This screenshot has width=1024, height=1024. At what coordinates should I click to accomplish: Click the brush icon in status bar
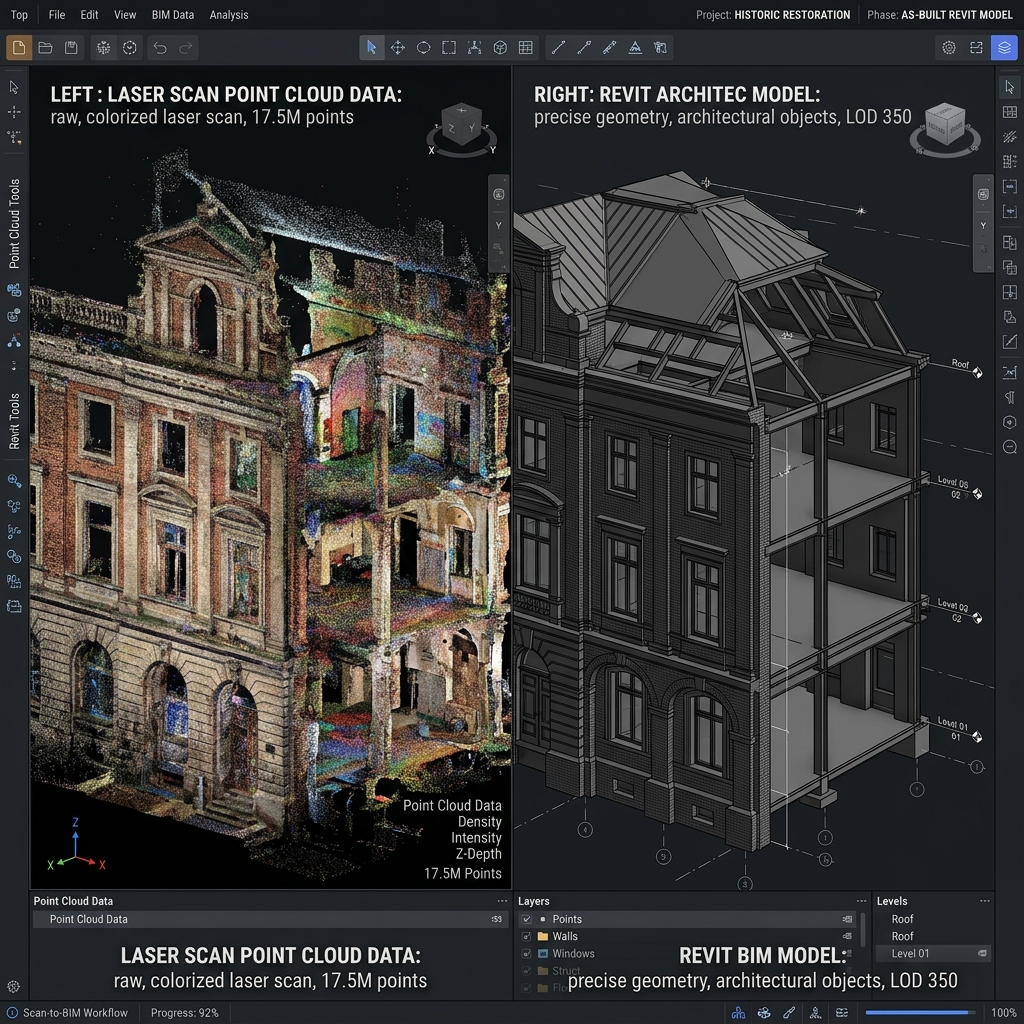click(x=790, y=1013)
